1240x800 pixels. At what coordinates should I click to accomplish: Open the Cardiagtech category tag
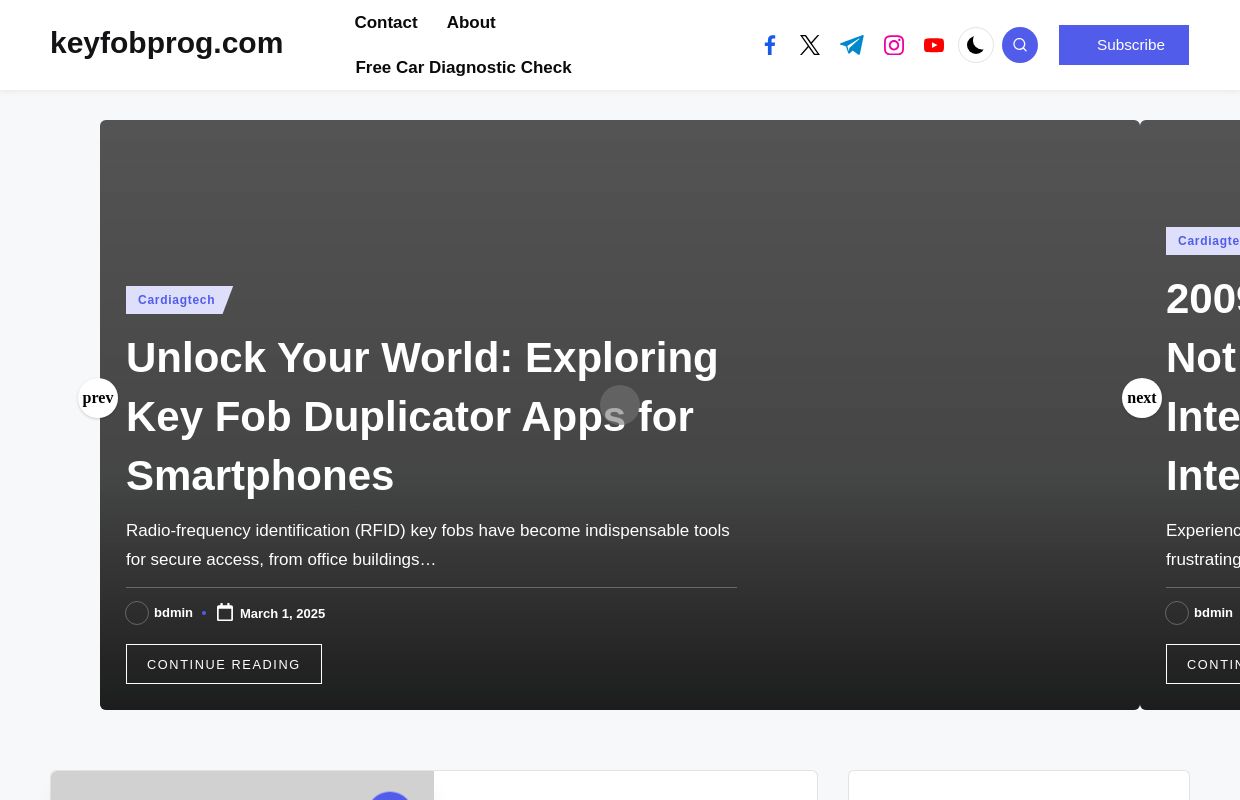pos(176,300)
